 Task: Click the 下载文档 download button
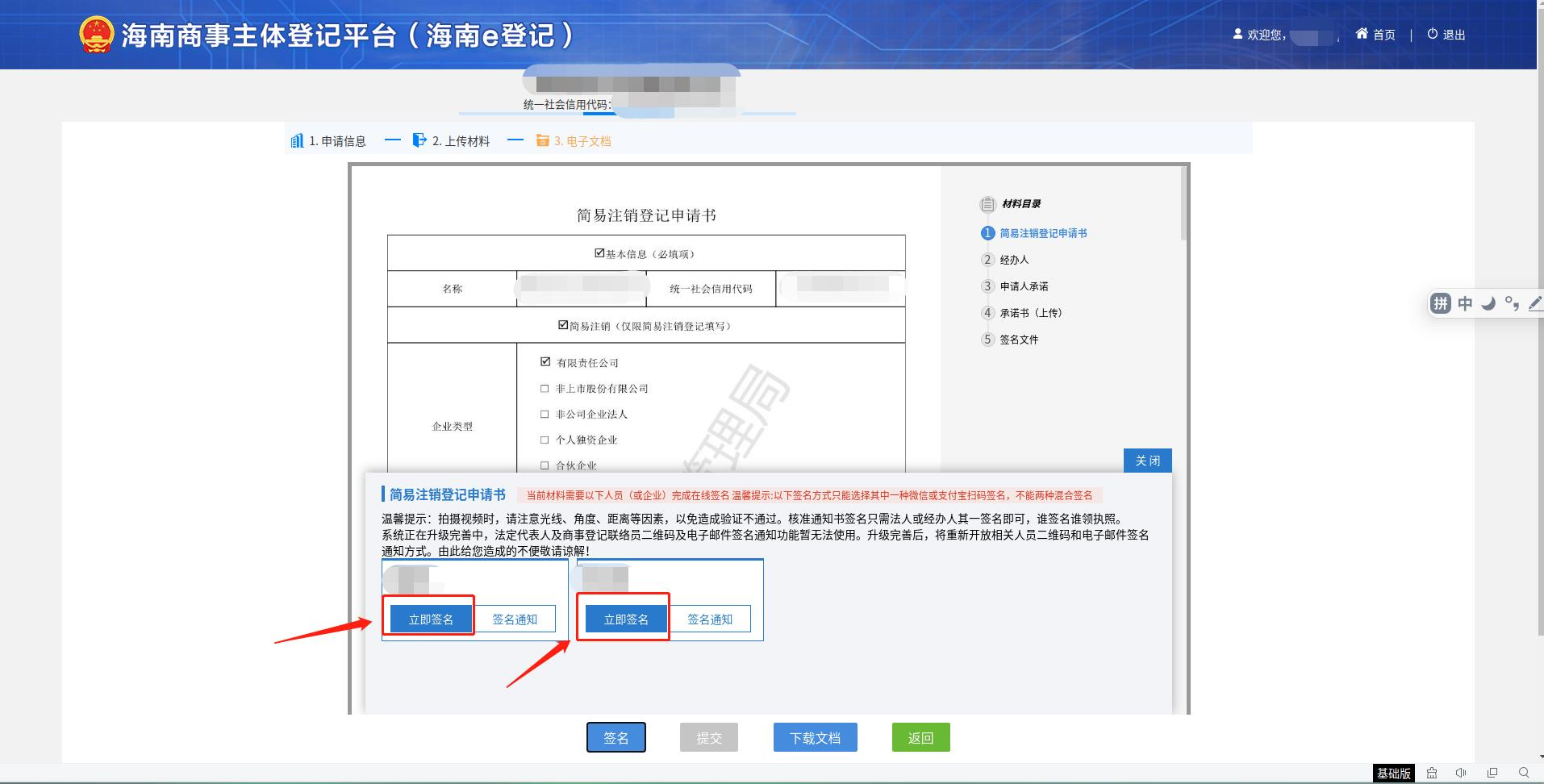click(815, 738)
